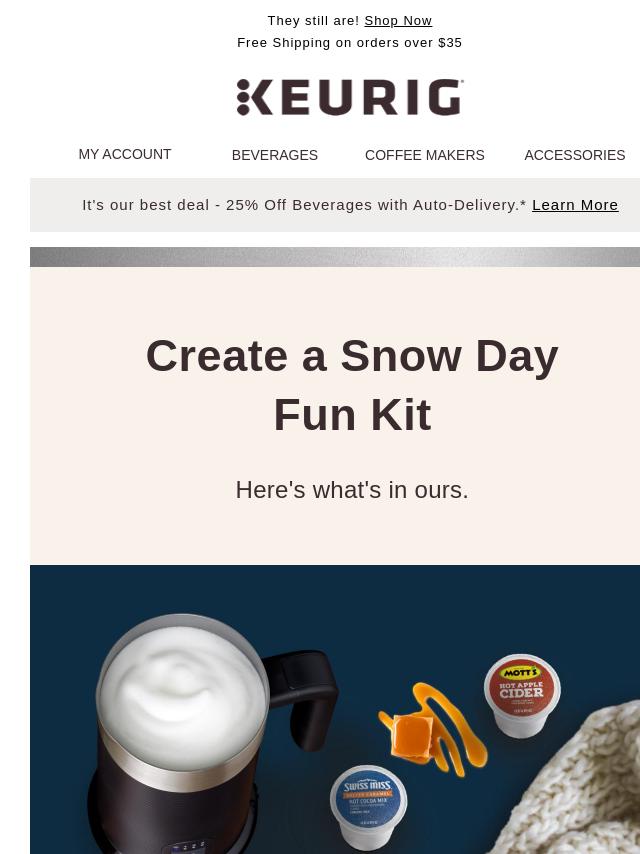Click the "Here's what's in ours." subheading
The height and width of the screenshot is (854, 640).
tap(352, 490)
